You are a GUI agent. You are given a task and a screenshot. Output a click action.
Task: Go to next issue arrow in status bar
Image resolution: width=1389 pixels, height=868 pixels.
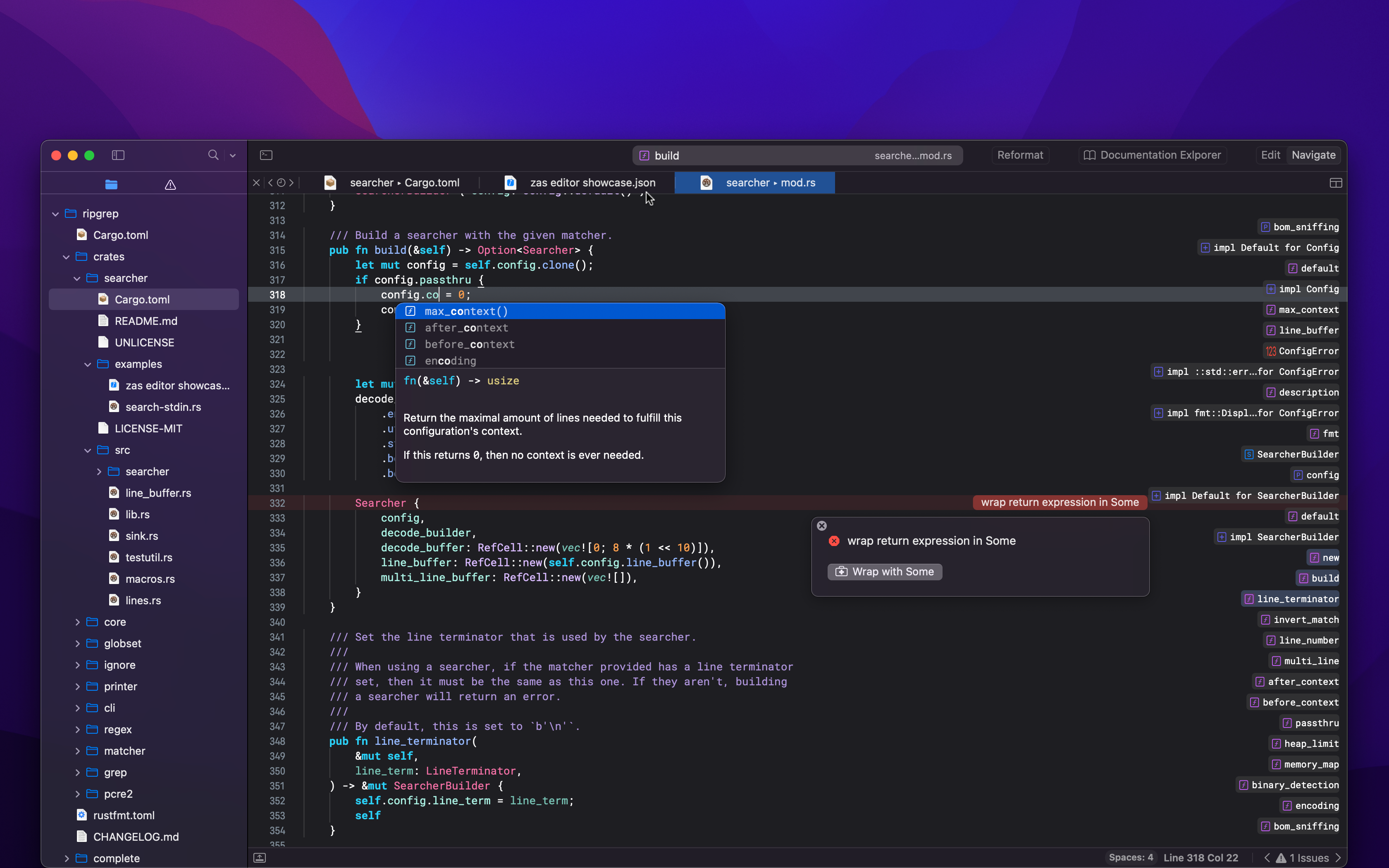tap(1339, 858)
